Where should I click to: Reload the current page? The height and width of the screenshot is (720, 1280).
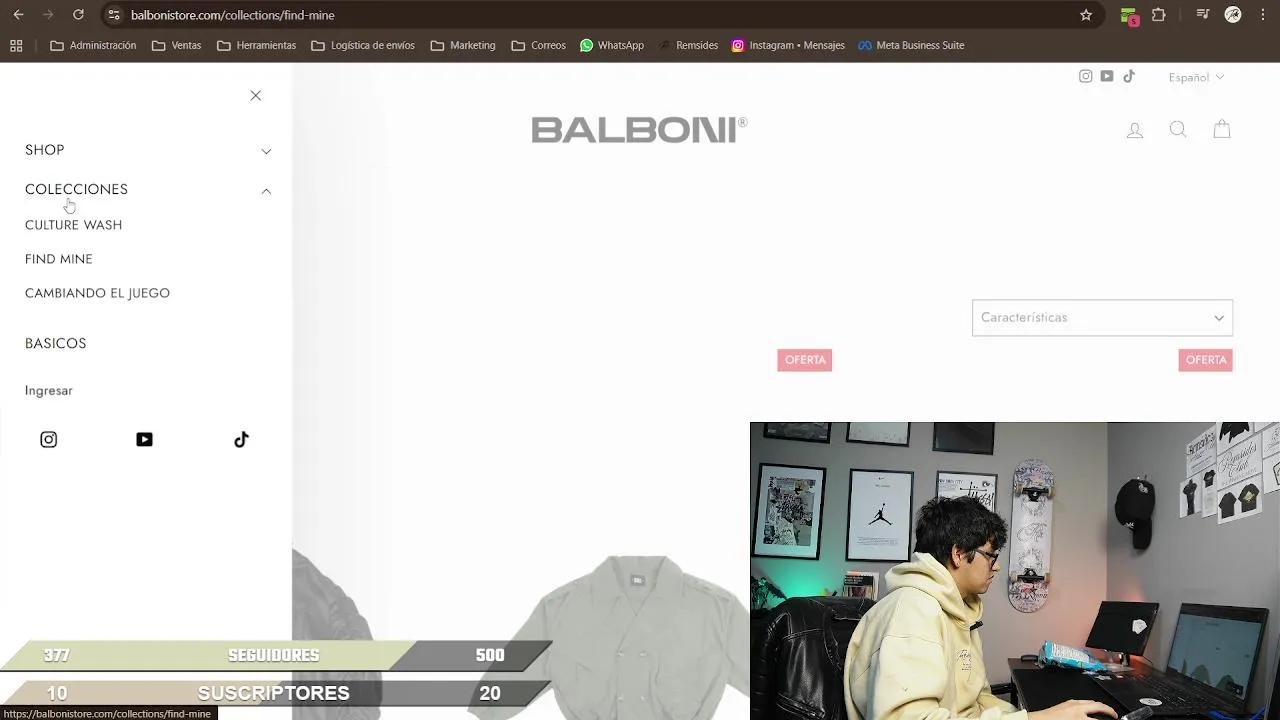pyautogui.click(x=78, y=15)
